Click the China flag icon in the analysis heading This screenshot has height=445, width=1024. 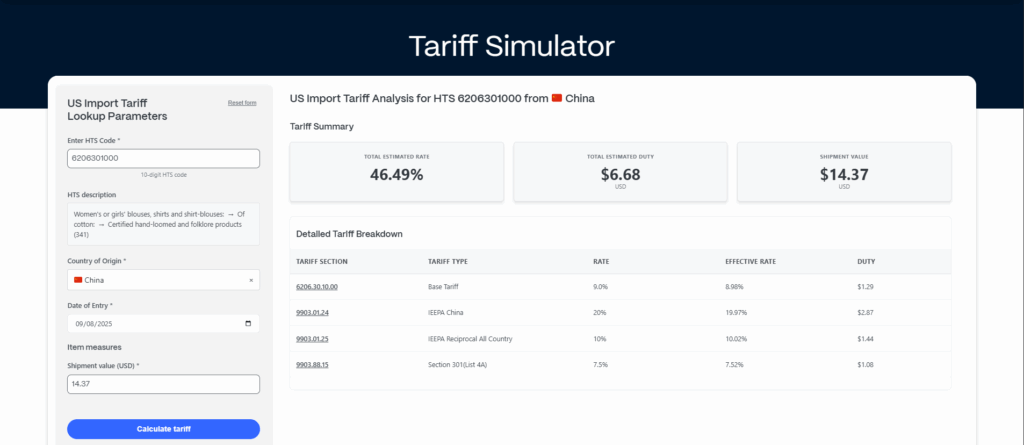557,99
